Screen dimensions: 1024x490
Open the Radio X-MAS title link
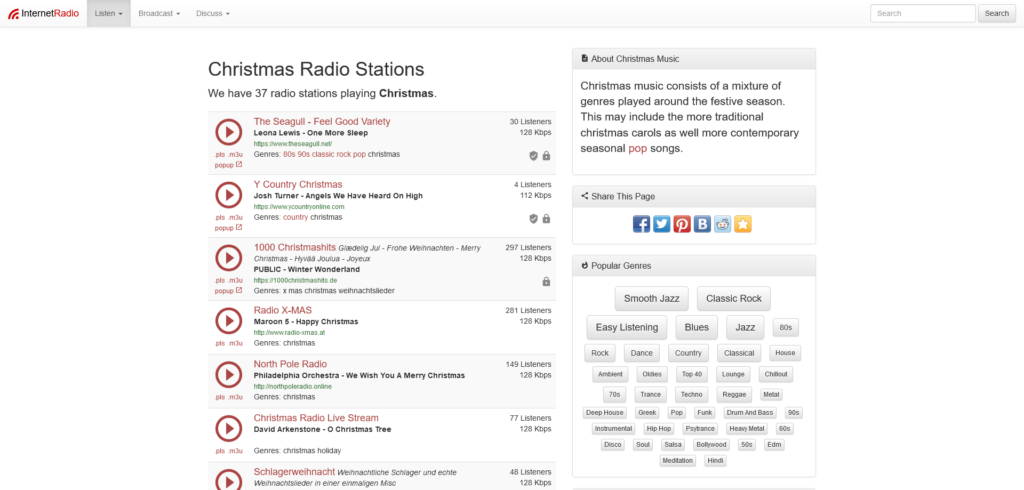[283, 310]
